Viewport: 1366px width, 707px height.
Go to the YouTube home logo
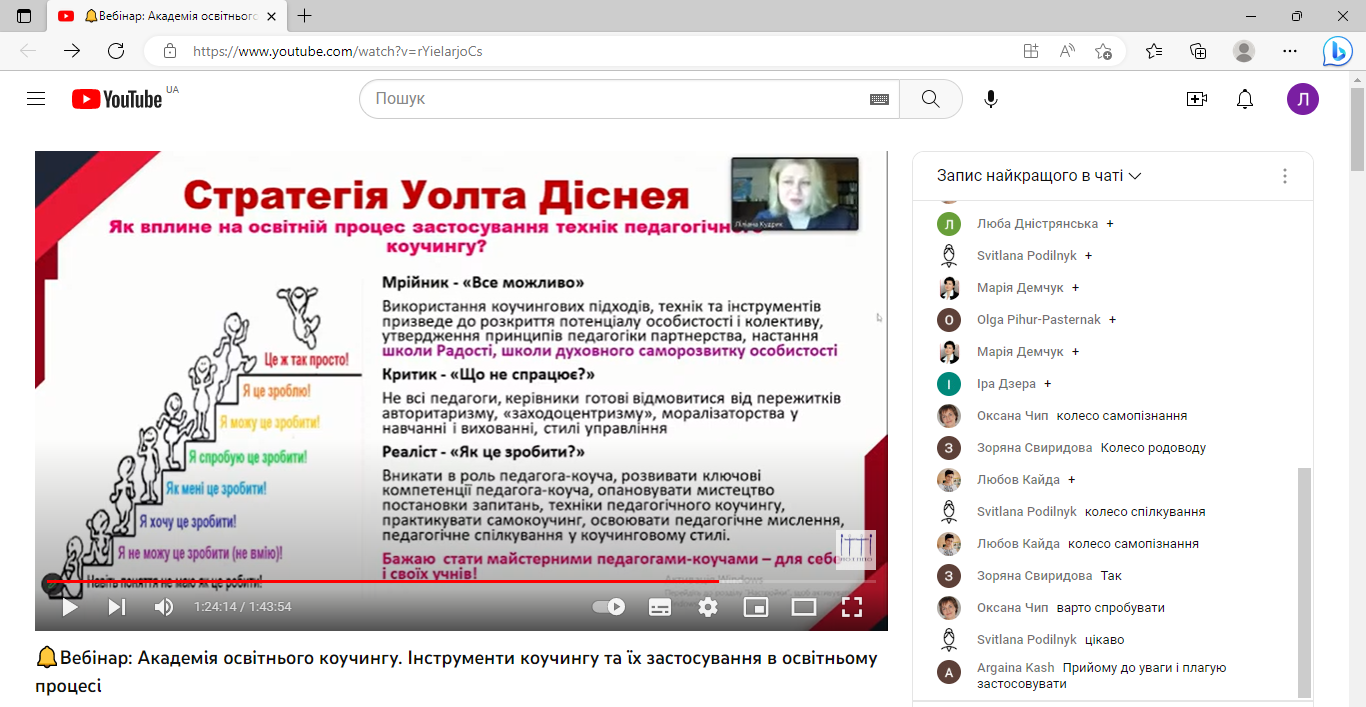[117, 99]
